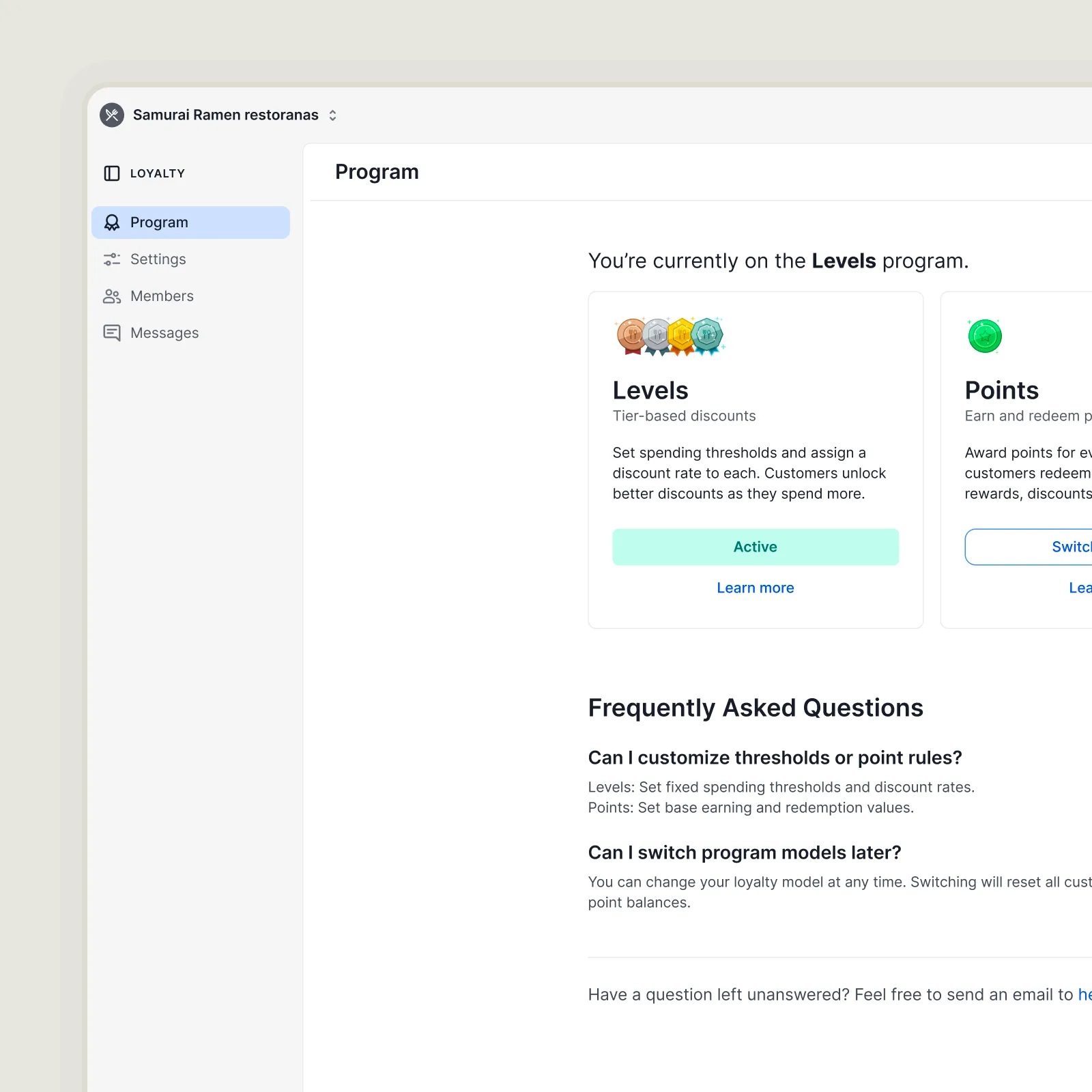Click the Program ribbon badge icon
The height and width of the screenshot is (1092, 1092).
(x=112, y=222)
